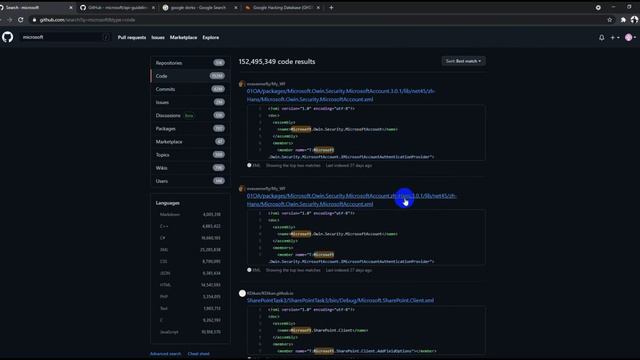Image resolution: width=640 pixels, height=360 pixels.
Task: Open the Advanced search link
Action: coord(165,354)
